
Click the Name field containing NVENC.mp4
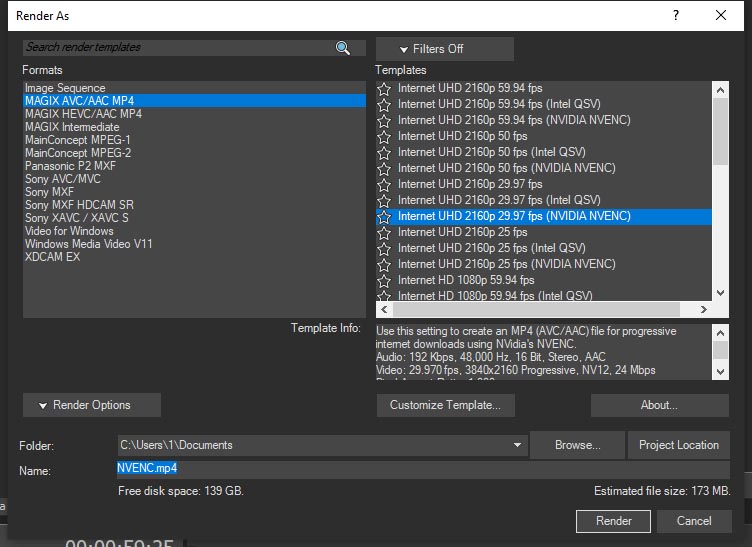423,468
